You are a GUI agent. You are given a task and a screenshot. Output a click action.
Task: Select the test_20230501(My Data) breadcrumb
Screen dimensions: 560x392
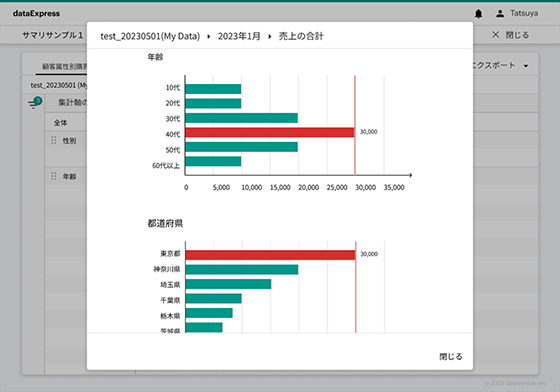tap(150, 36)
